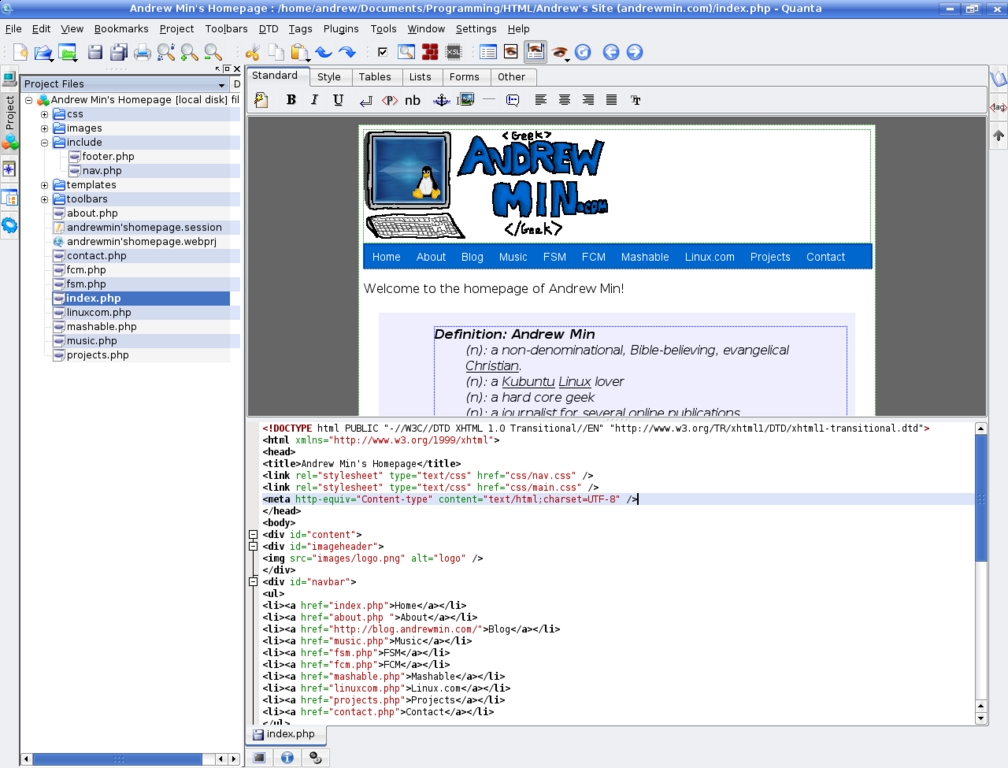The width and height of the screenshot is (1008, 768).
Task: Toggle the checkbox insertion icon on the toolbar
Action: point(383,51)
